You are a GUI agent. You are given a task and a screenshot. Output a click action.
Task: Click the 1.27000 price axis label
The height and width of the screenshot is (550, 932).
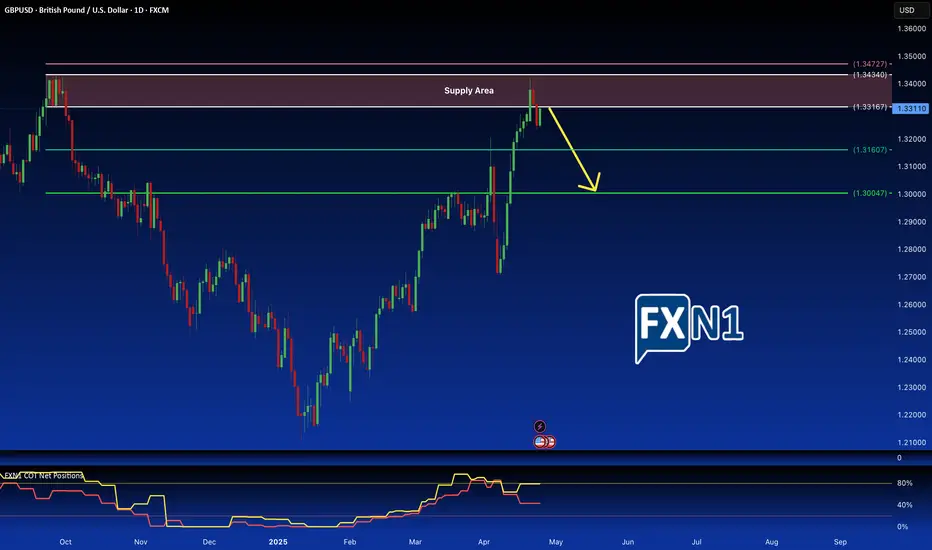[912, 277]
